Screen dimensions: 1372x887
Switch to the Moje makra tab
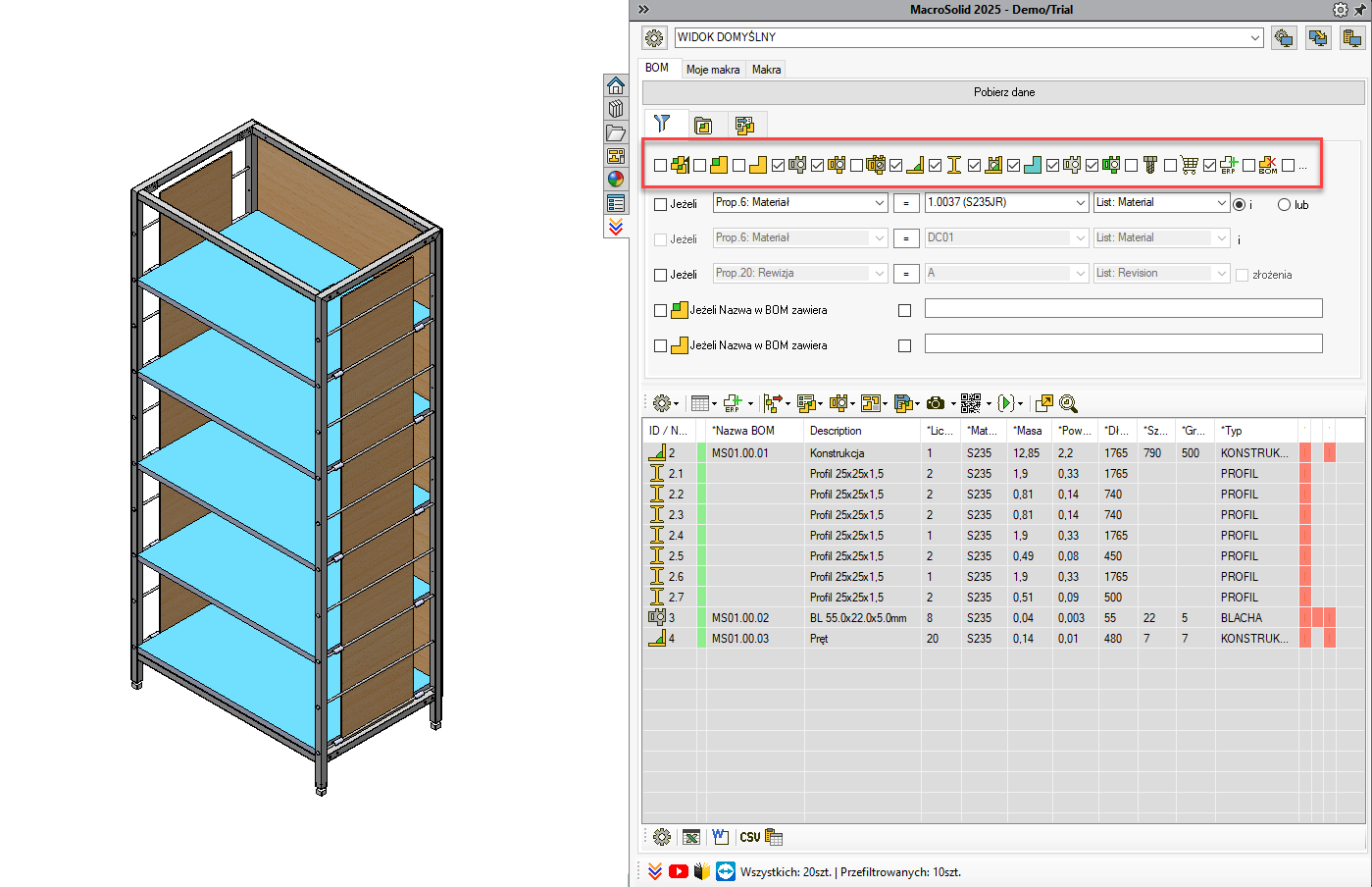tap(713, 70)
